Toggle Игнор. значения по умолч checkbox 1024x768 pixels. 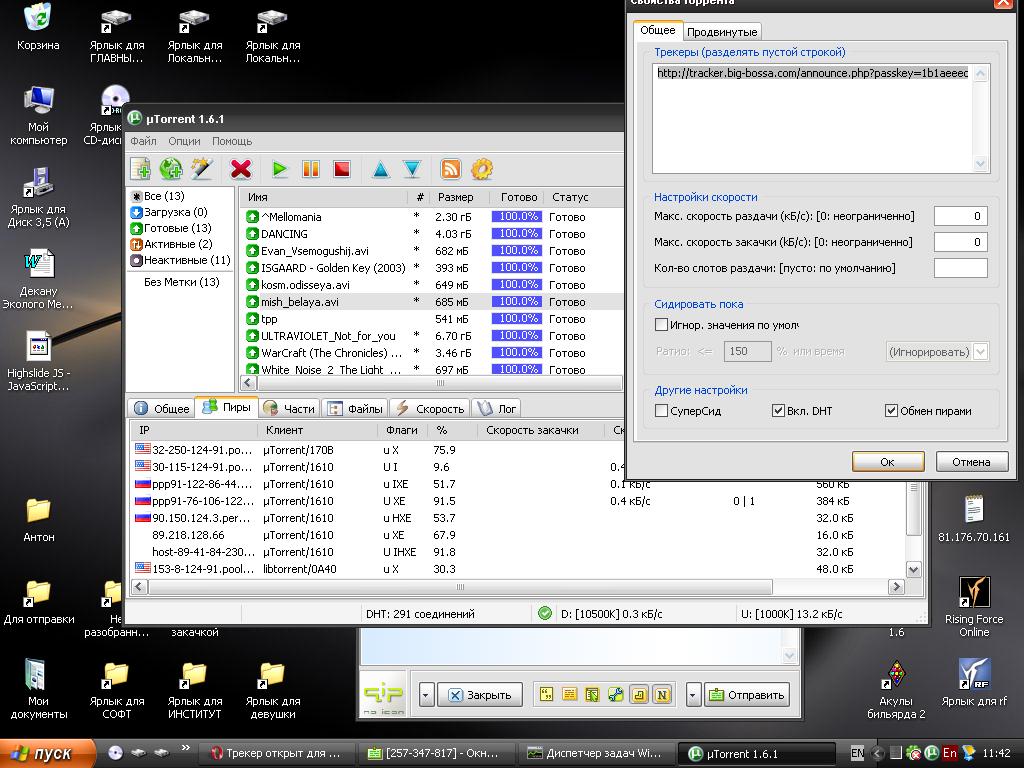(661, 325)
